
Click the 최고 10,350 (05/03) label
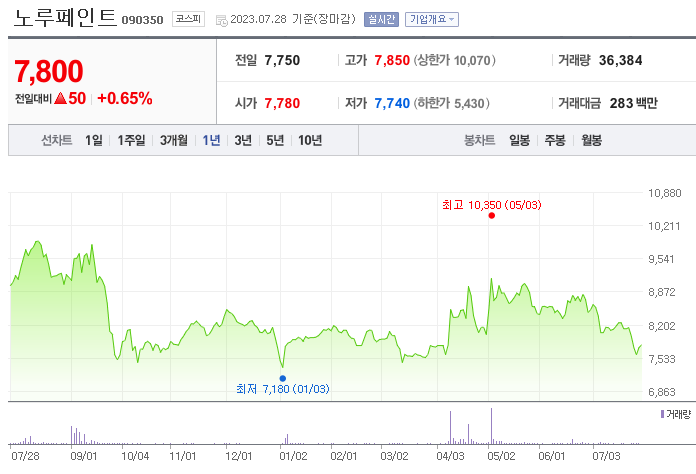(491, 205)
